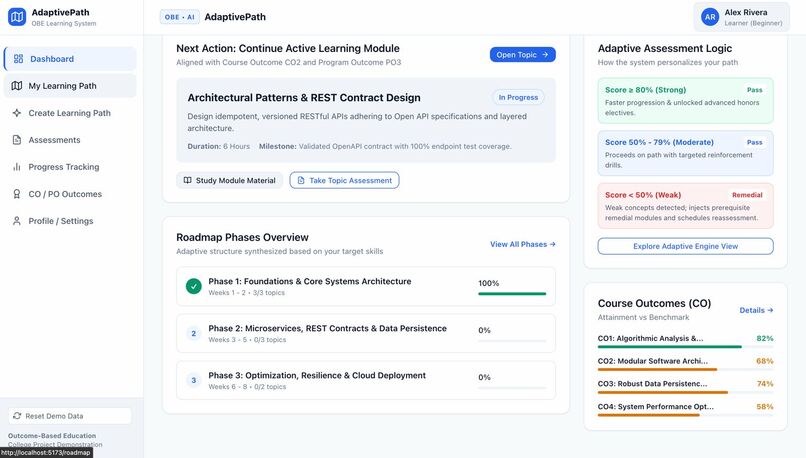
Task: Click the AR user avatar
Action: tap(710, 17)
